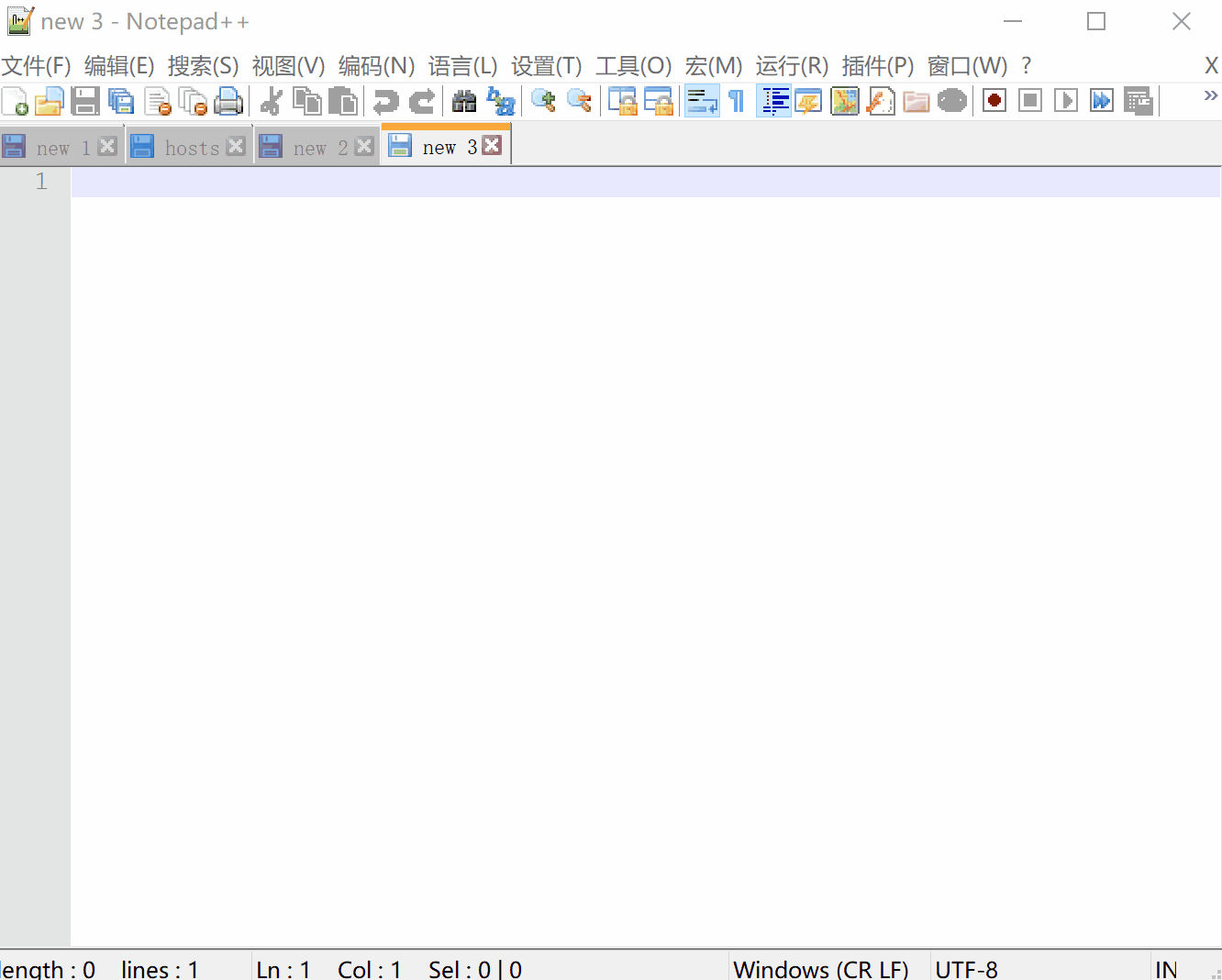
Task: Stop macro recording with the square button
Action: [1030, 101]
